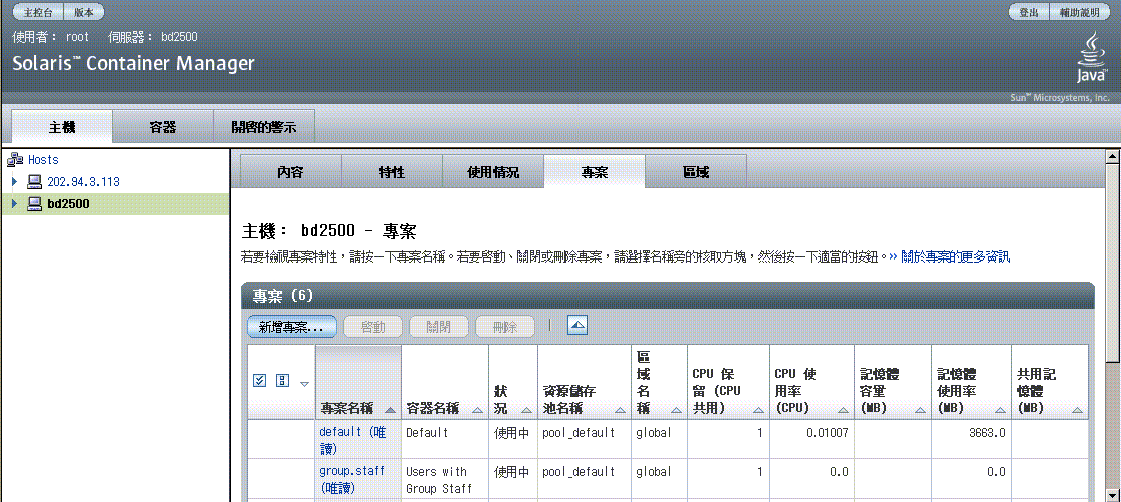Click the 登出 logout button
This screenshot has width=1121, height=502.
click(1029, 12)
